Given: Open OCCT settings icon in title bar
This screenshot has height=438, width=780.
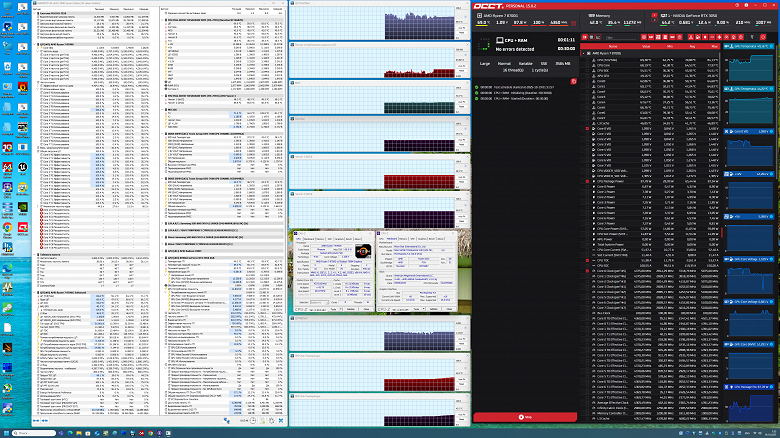Looking at the screenshot, I should click(737, 5).
